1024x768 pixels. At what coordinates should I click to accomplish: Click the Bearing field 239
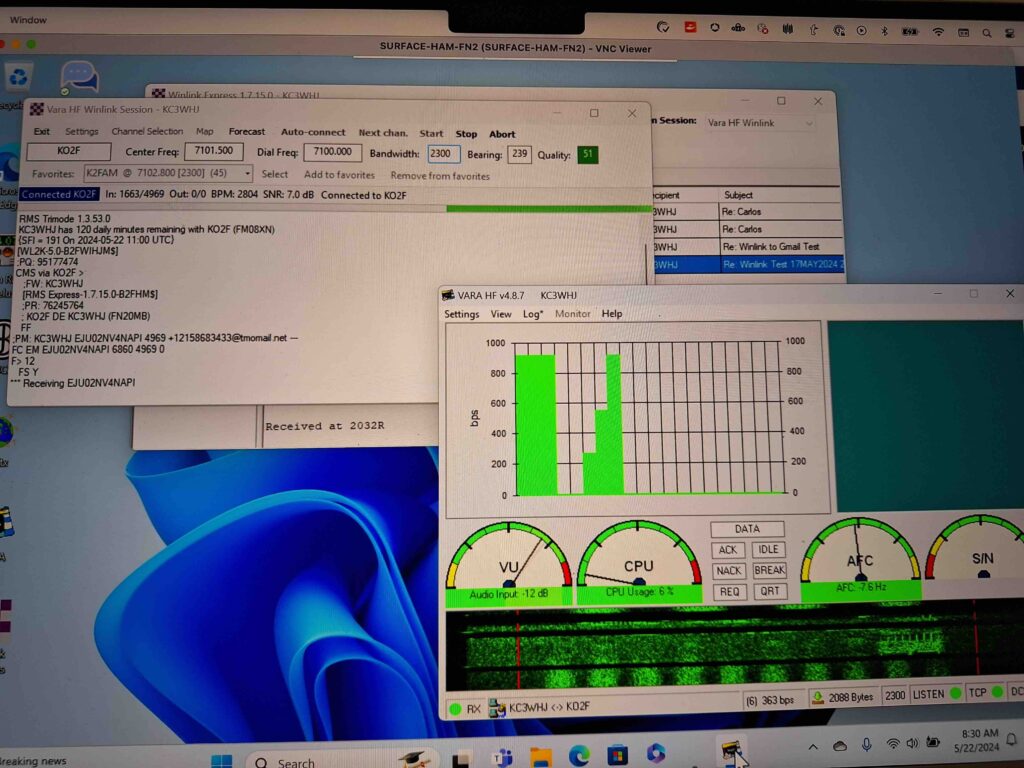tap(519, 155)
